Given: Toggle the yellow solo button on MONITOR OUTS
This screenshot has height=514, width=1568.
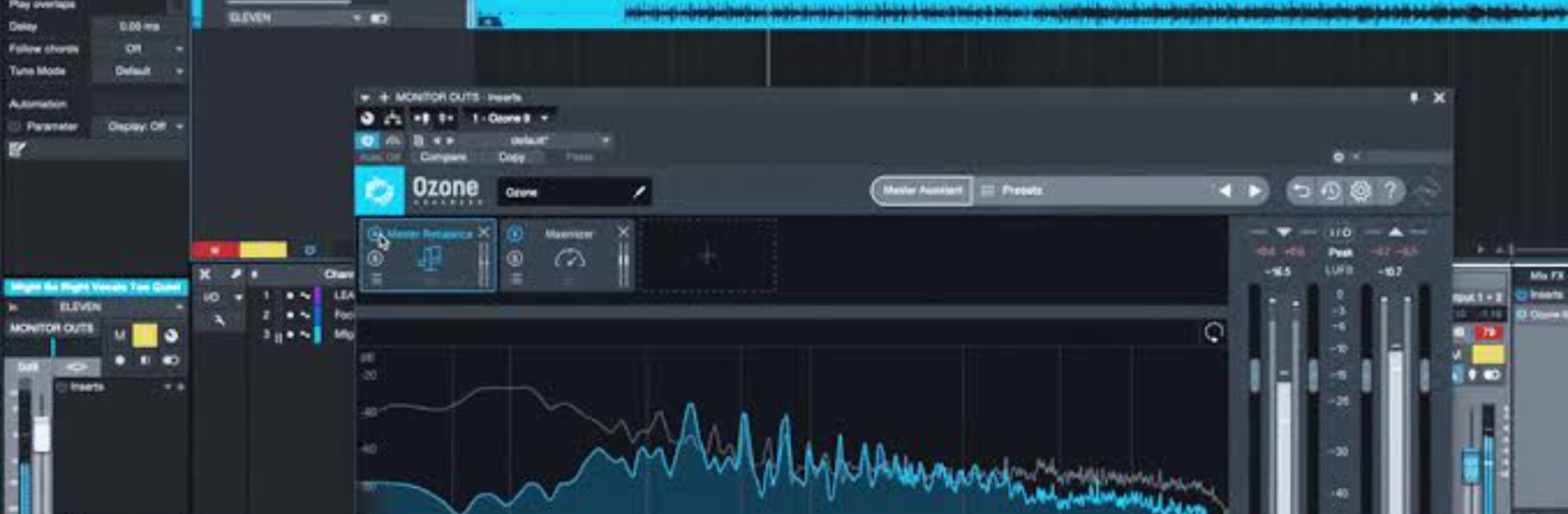Looking at the screenshot, I should click(145, 335).
